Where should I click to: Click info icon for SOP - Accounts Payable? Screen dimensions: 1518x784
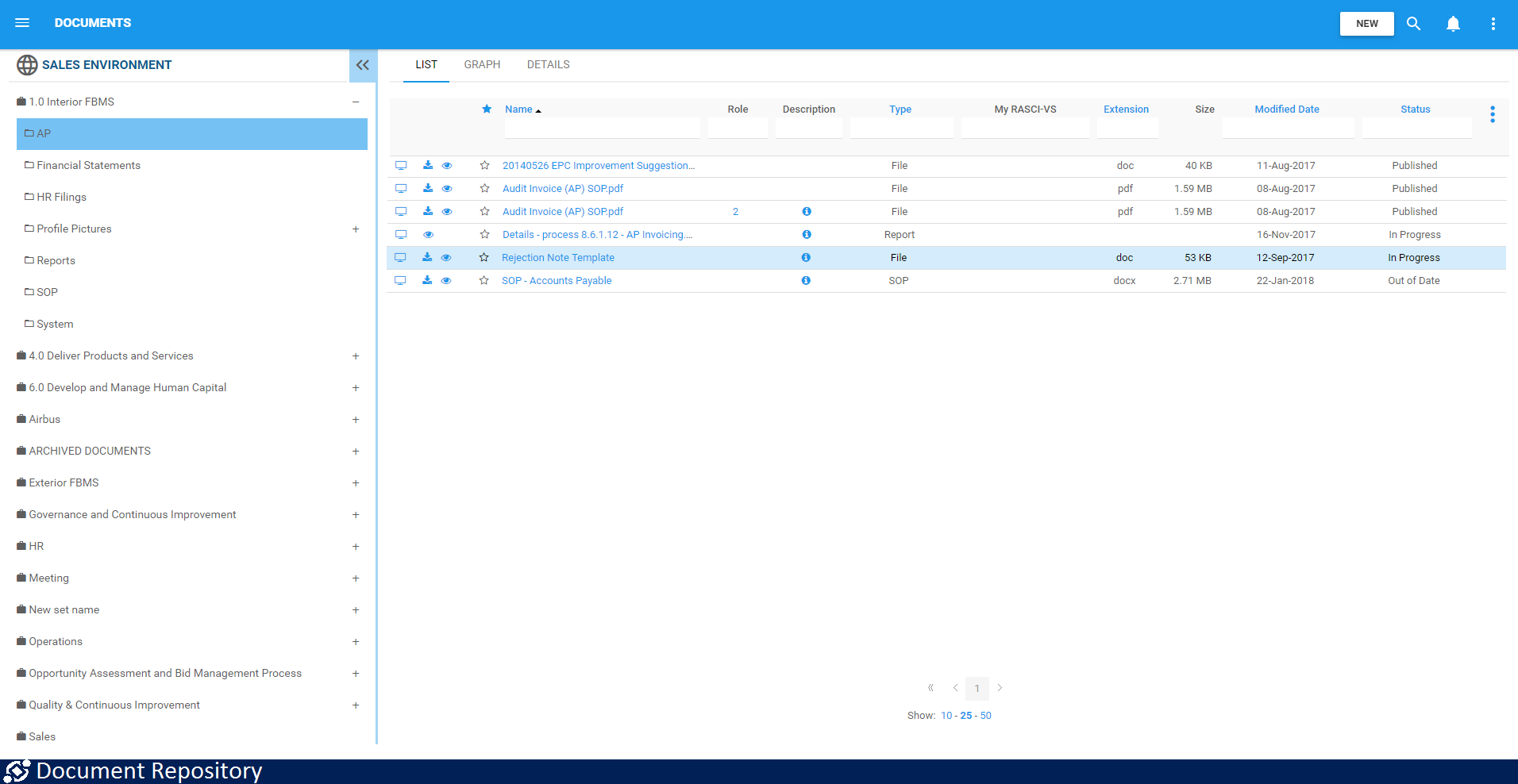pos(806,281)
